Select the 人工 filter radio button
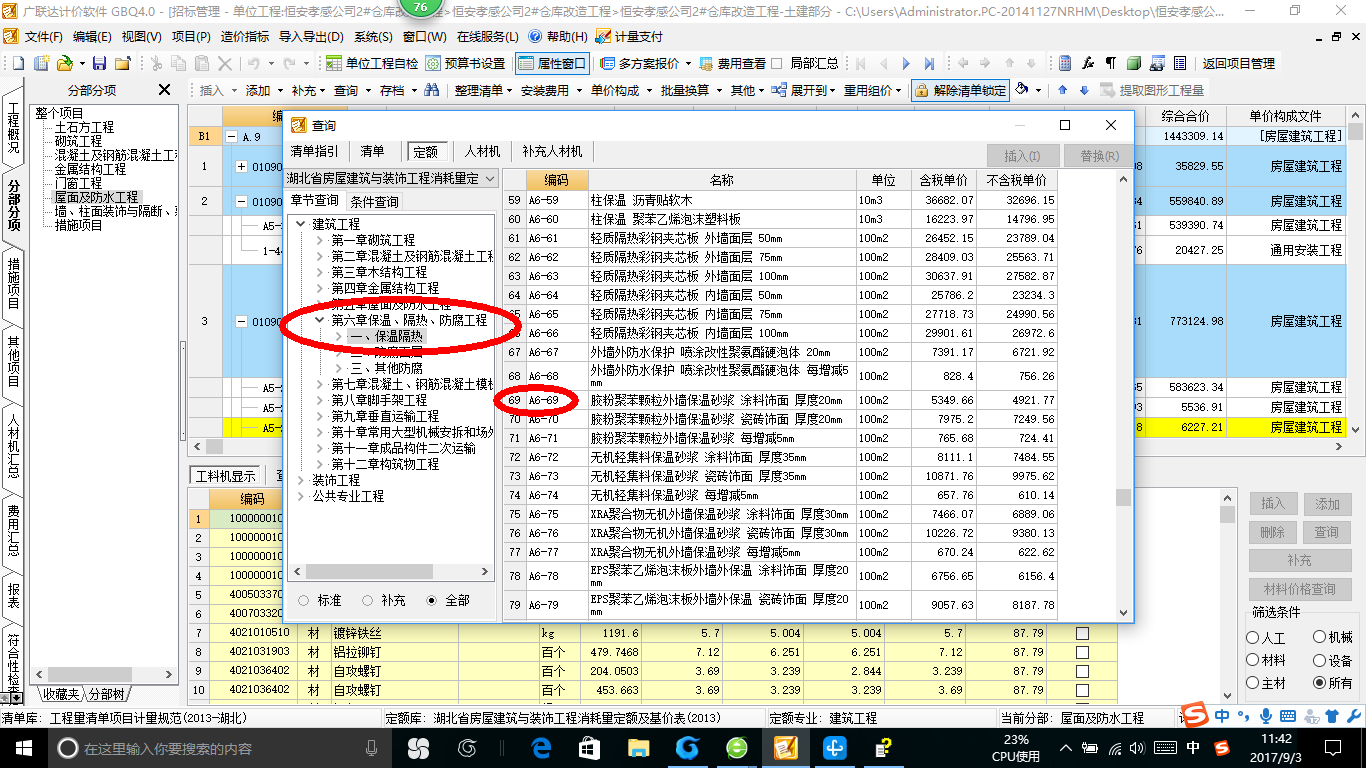This screenshot has width=1366, height=768. click(x=1254, y=638)
